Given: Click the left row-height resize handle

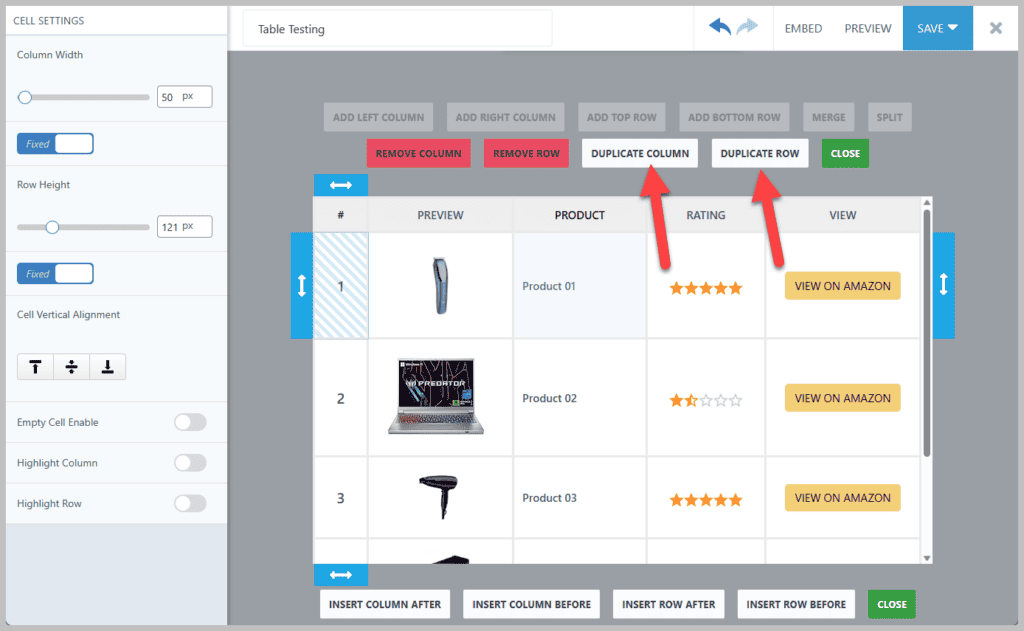Looking at the screenshot, I should (x=302, y=286).
